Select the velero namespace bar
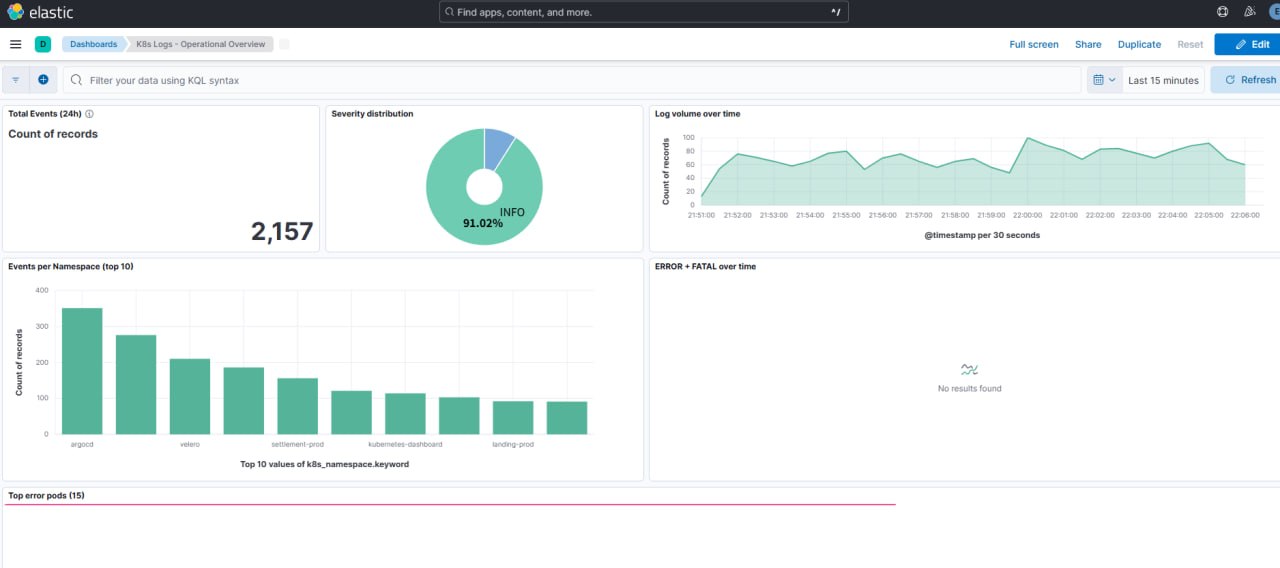Screen dimensions: 1280x568 pyautogui.click(x=190, y=396)
